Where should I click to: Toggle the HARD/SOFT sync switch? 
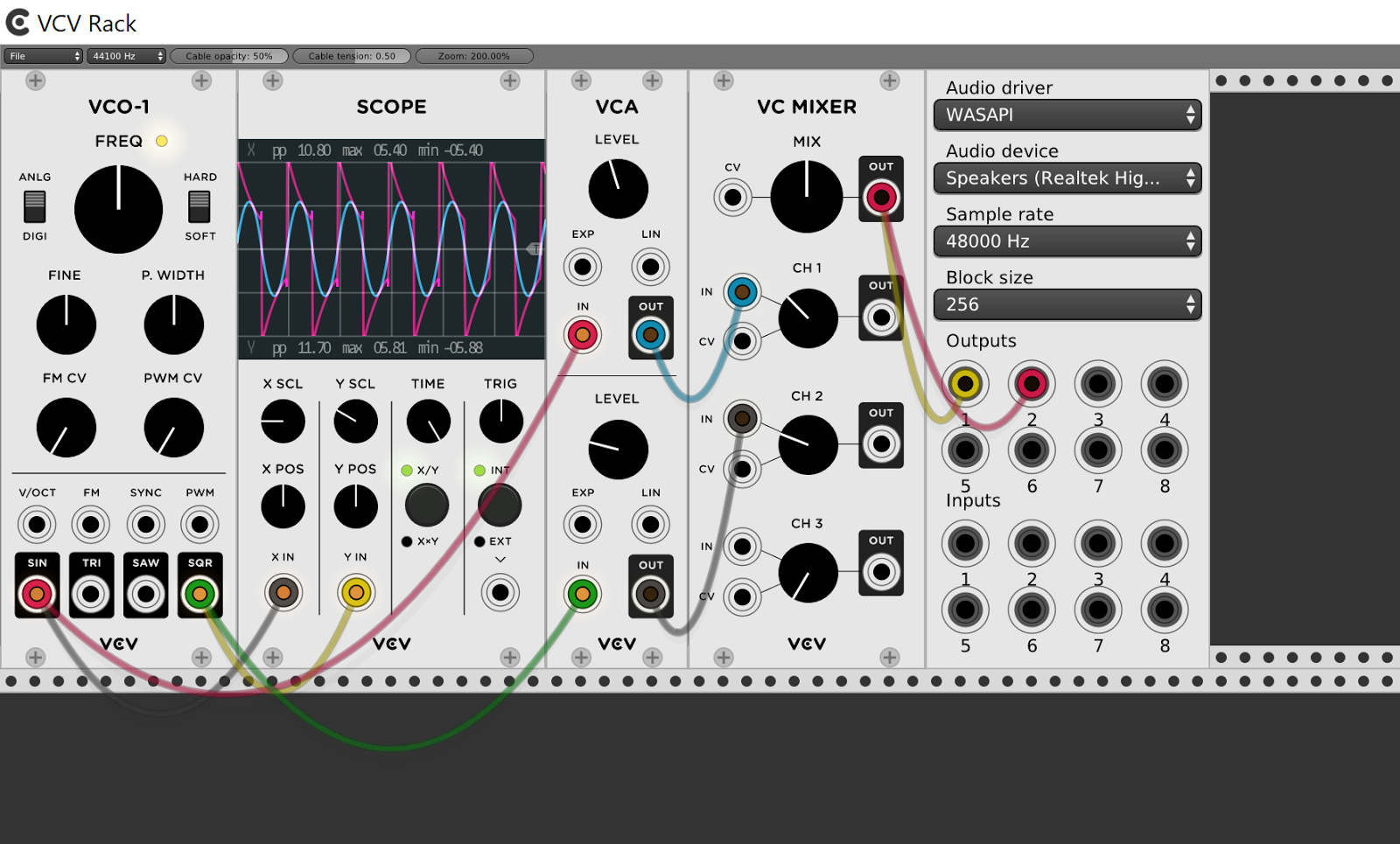(199, 206)
